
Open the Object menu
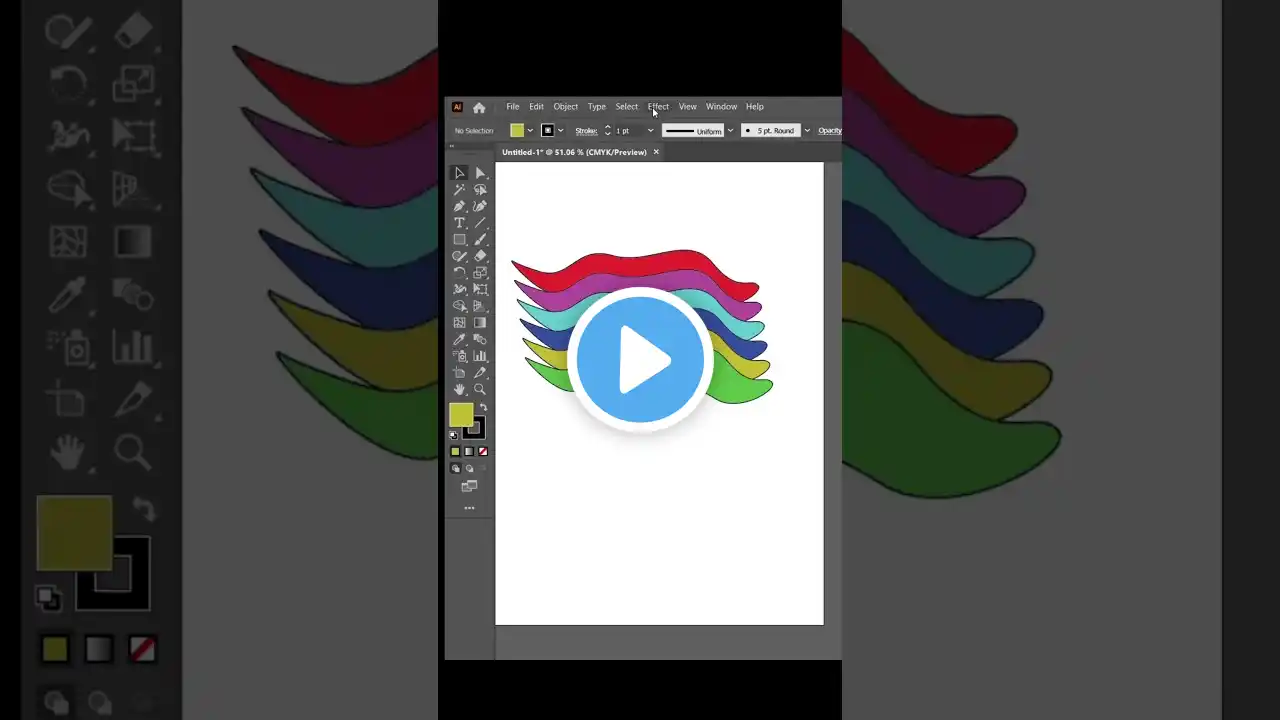(x=566, y=107)
